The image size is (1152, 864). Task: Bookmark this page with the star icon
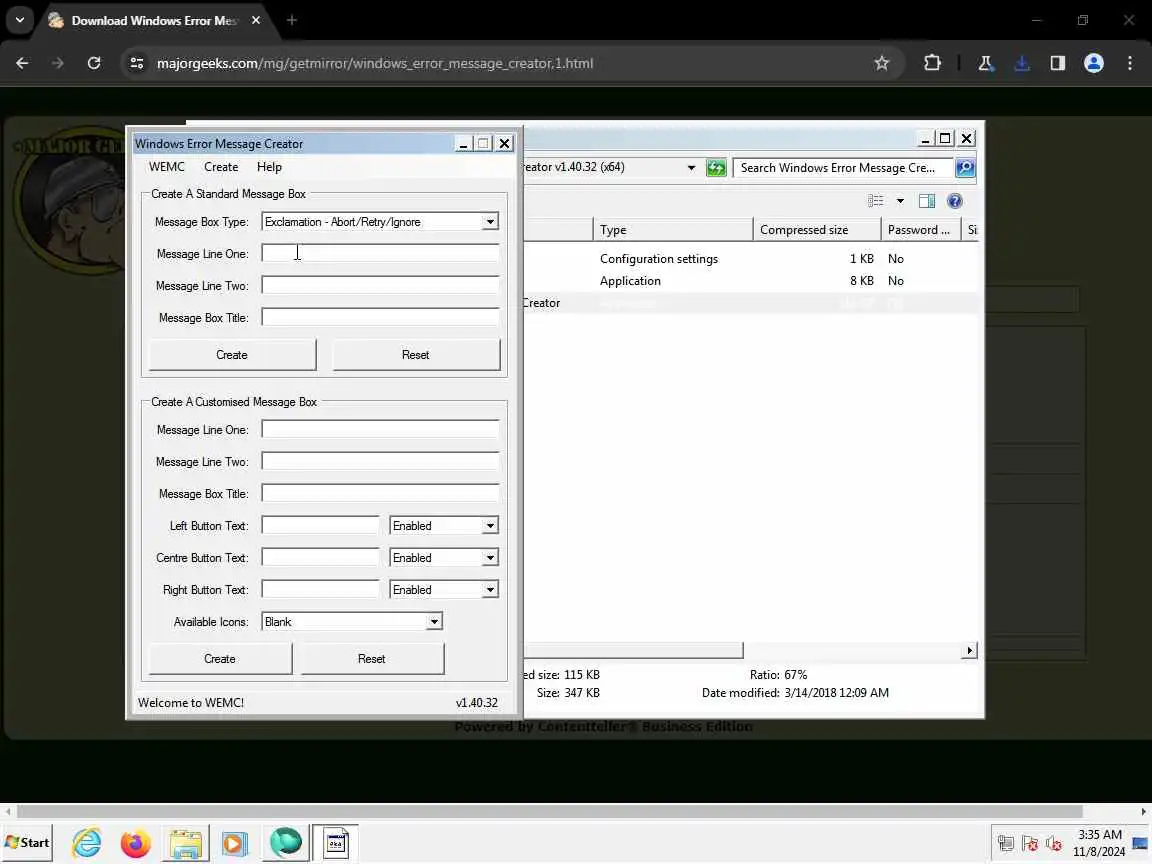click(x=882, y=63)
